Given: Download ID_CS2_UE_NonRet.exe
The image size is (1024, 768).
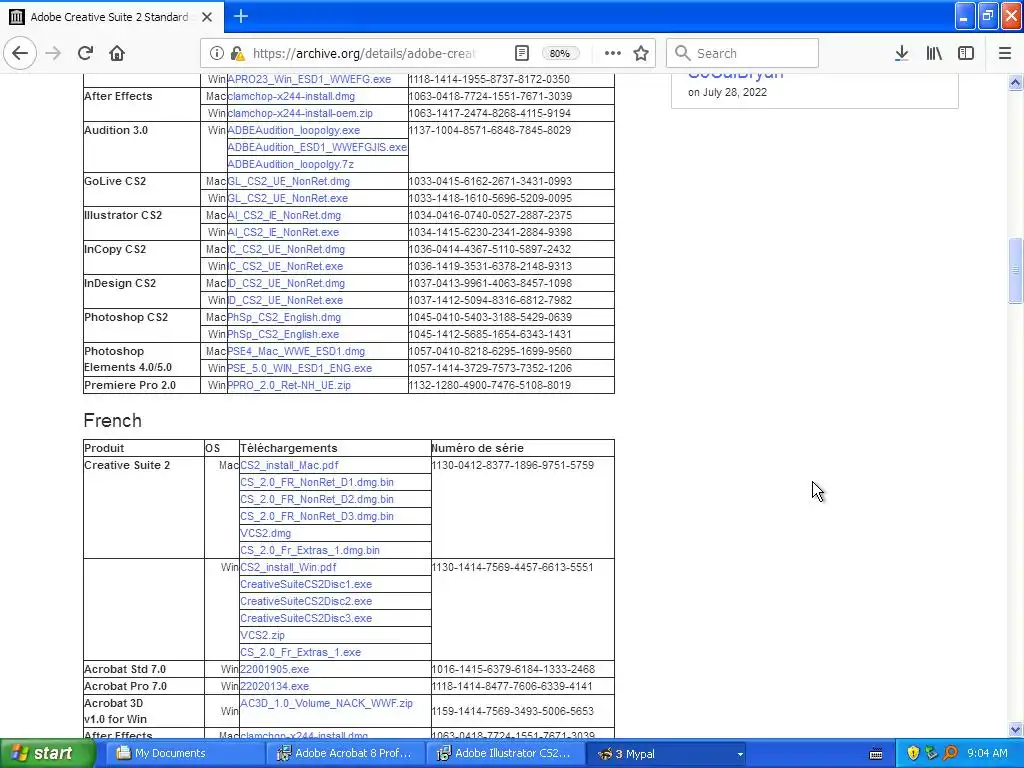Looking at the screenshot, I should [x=285, y=300].
